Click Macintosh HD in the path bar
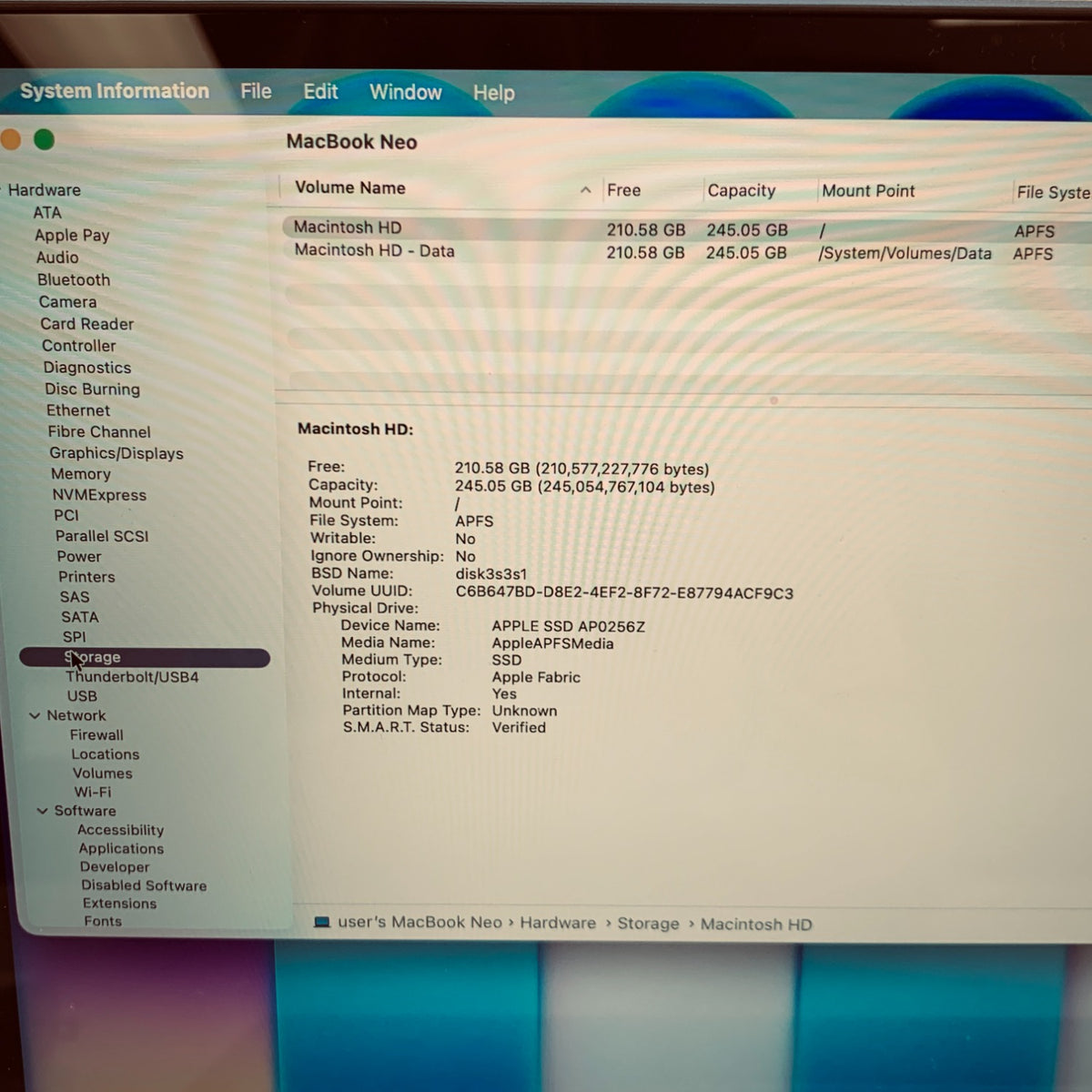Image resolution: width=1092 pixels, height=1092 pixels. click(756, 925)
